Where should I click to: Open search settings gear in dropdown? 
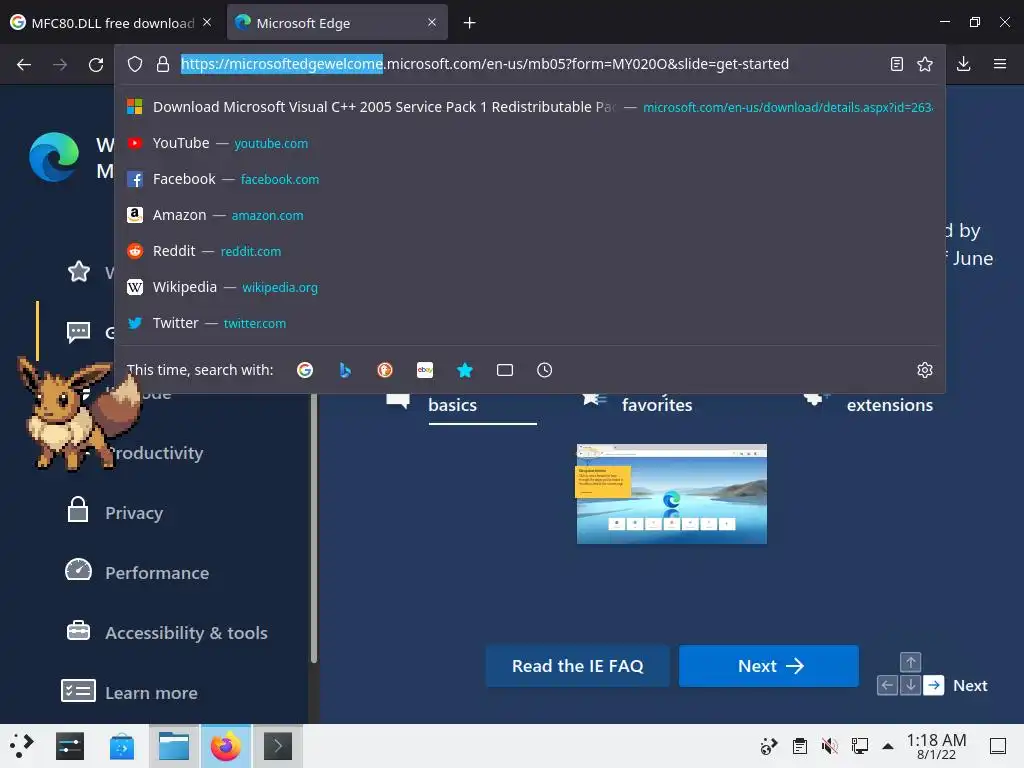tap(925, 370)
